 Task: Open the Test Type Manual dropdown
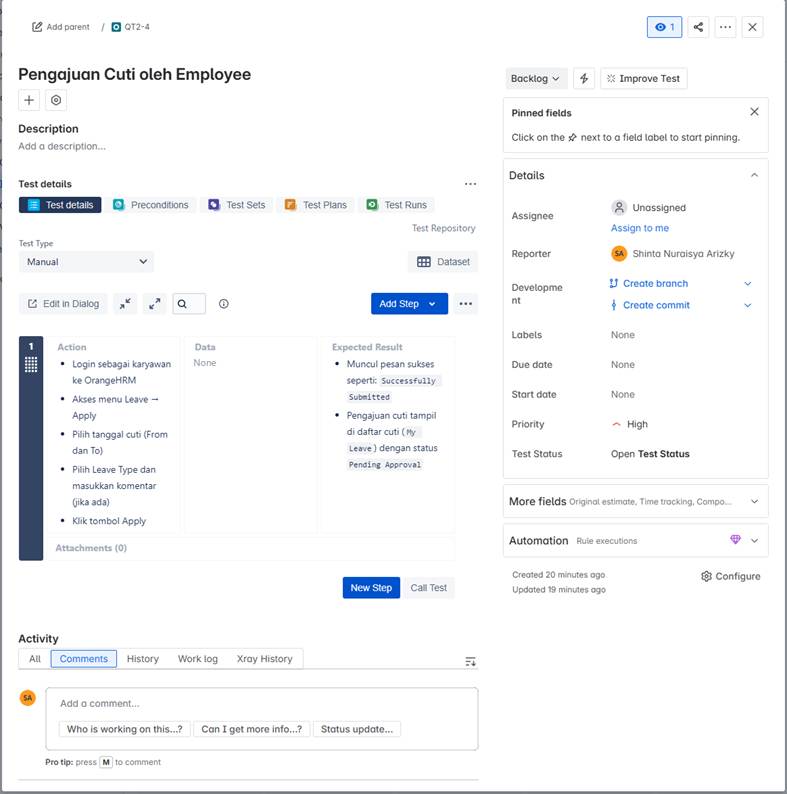click(86, 262)
